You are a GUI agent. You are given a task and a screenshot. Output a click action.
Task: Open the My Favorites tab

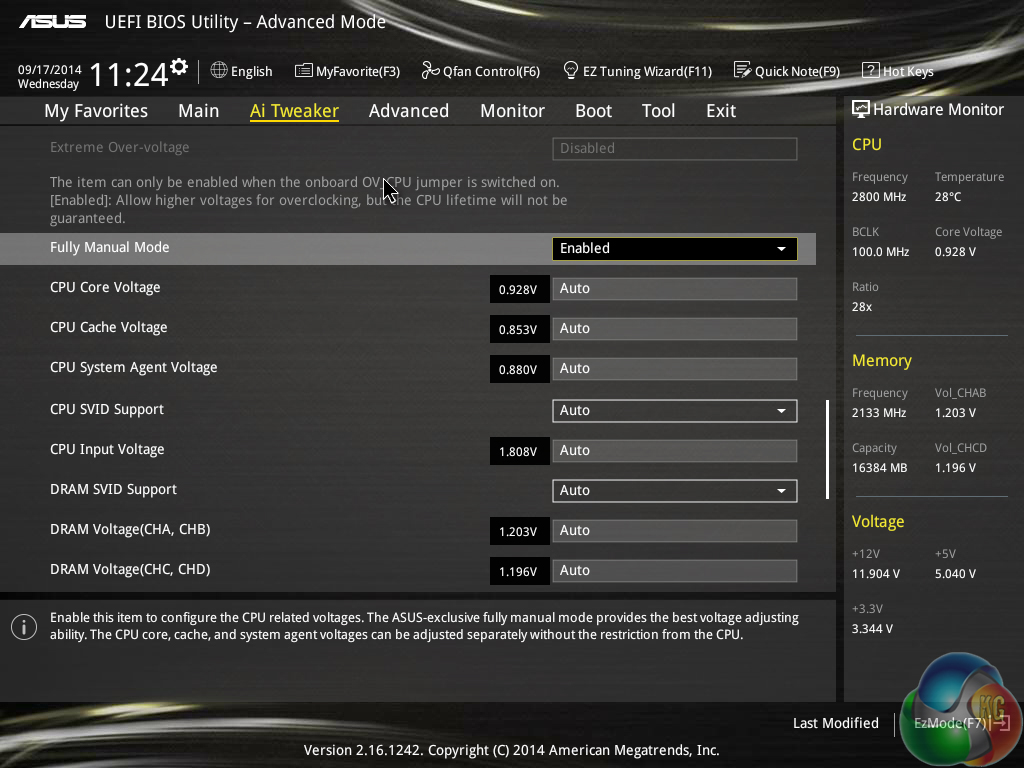(x=96, y=111)
